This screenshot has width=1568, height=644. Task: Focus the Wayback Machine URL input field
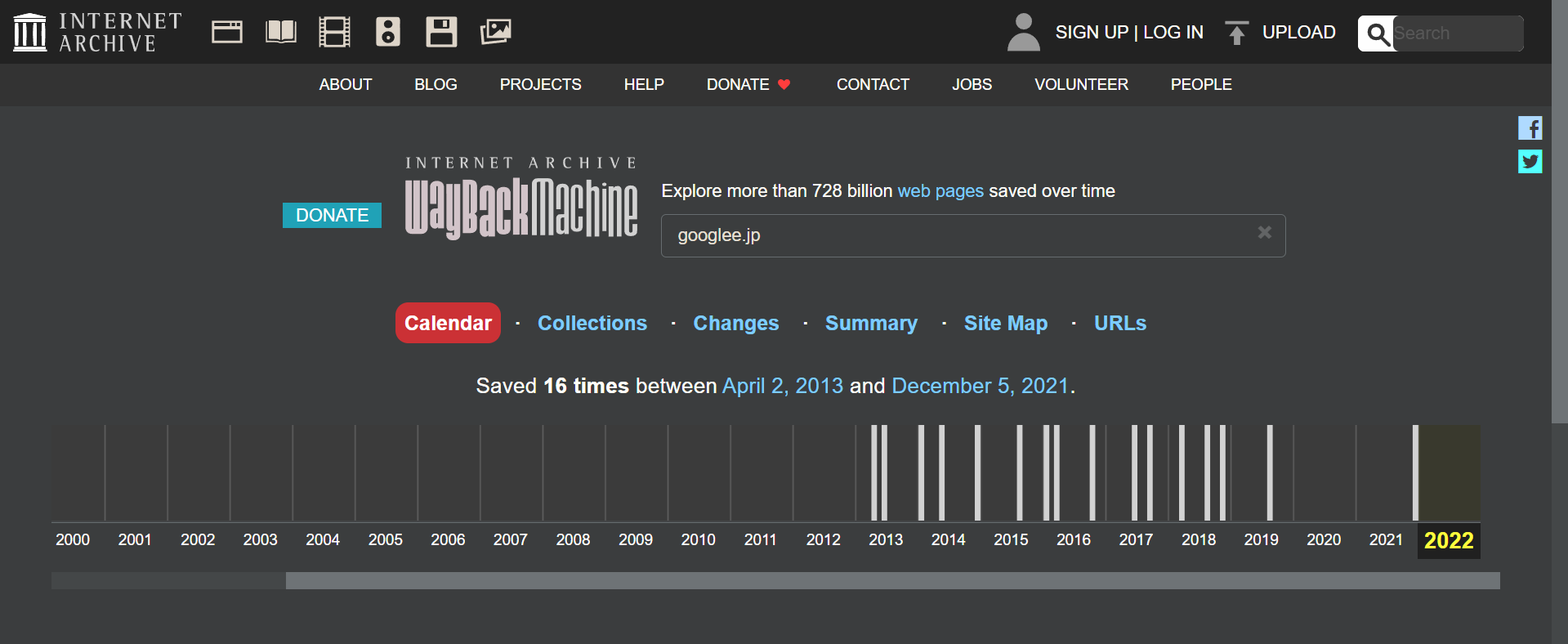tap(956, 235)
